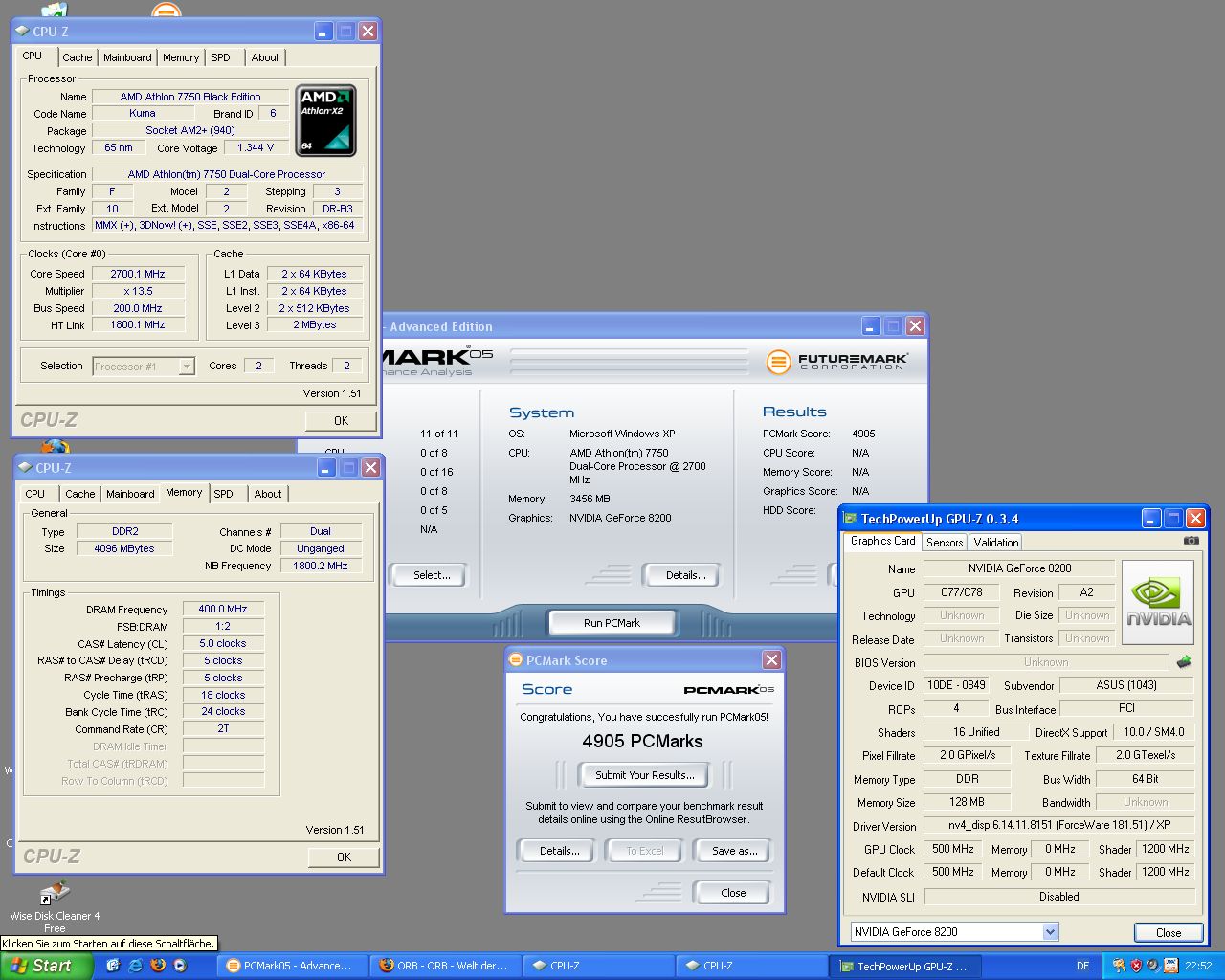Click the red shield security tray icon

(x=1136, y=966)
